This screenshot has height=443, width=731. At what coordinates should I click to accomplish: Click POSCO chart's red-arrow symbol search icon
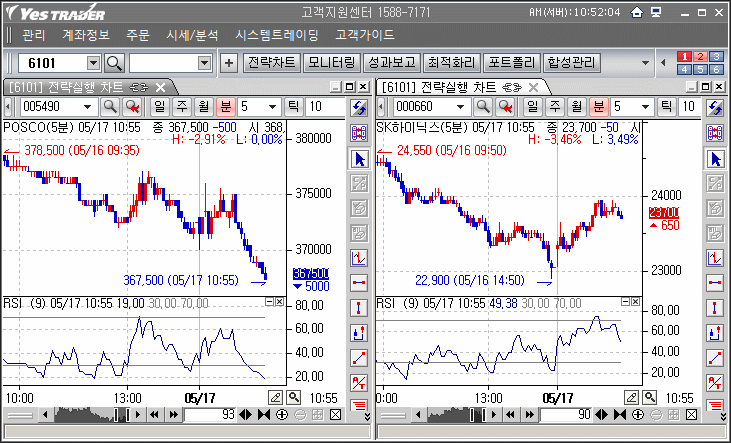(x=133, y=107)
